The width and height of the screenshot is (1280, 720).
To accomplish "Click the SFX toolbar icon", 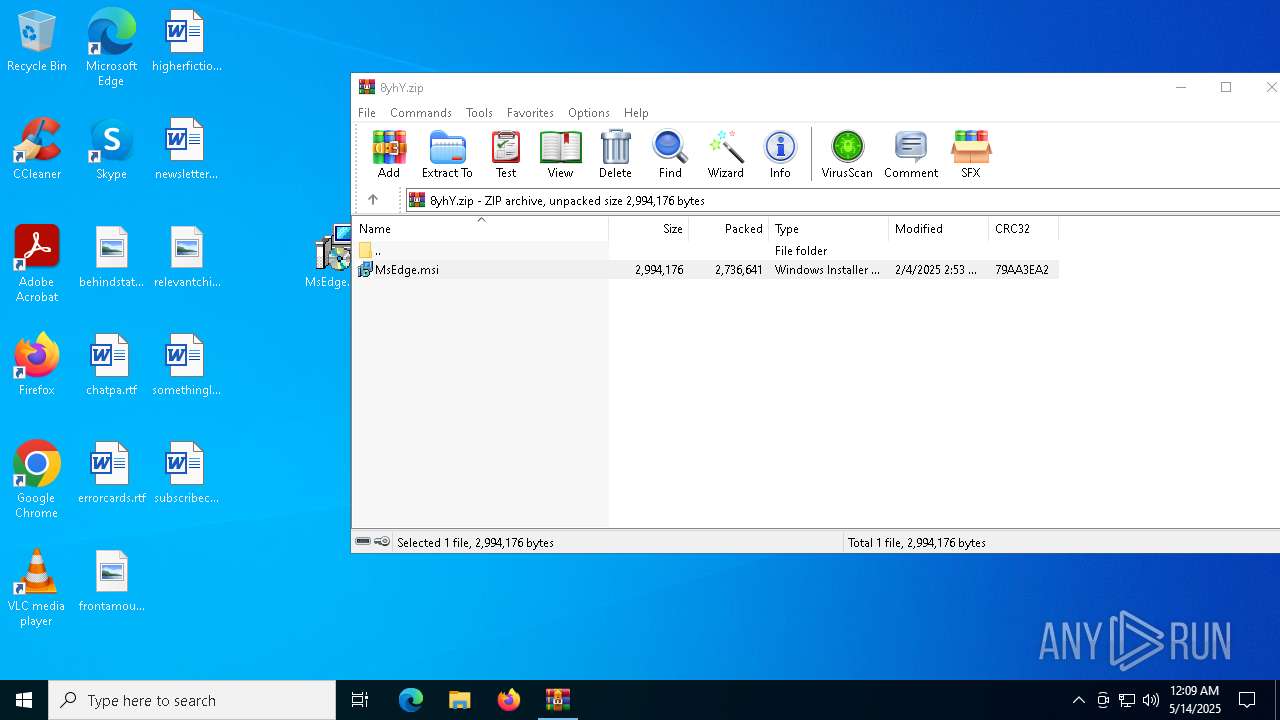I will tap(970, 154).
